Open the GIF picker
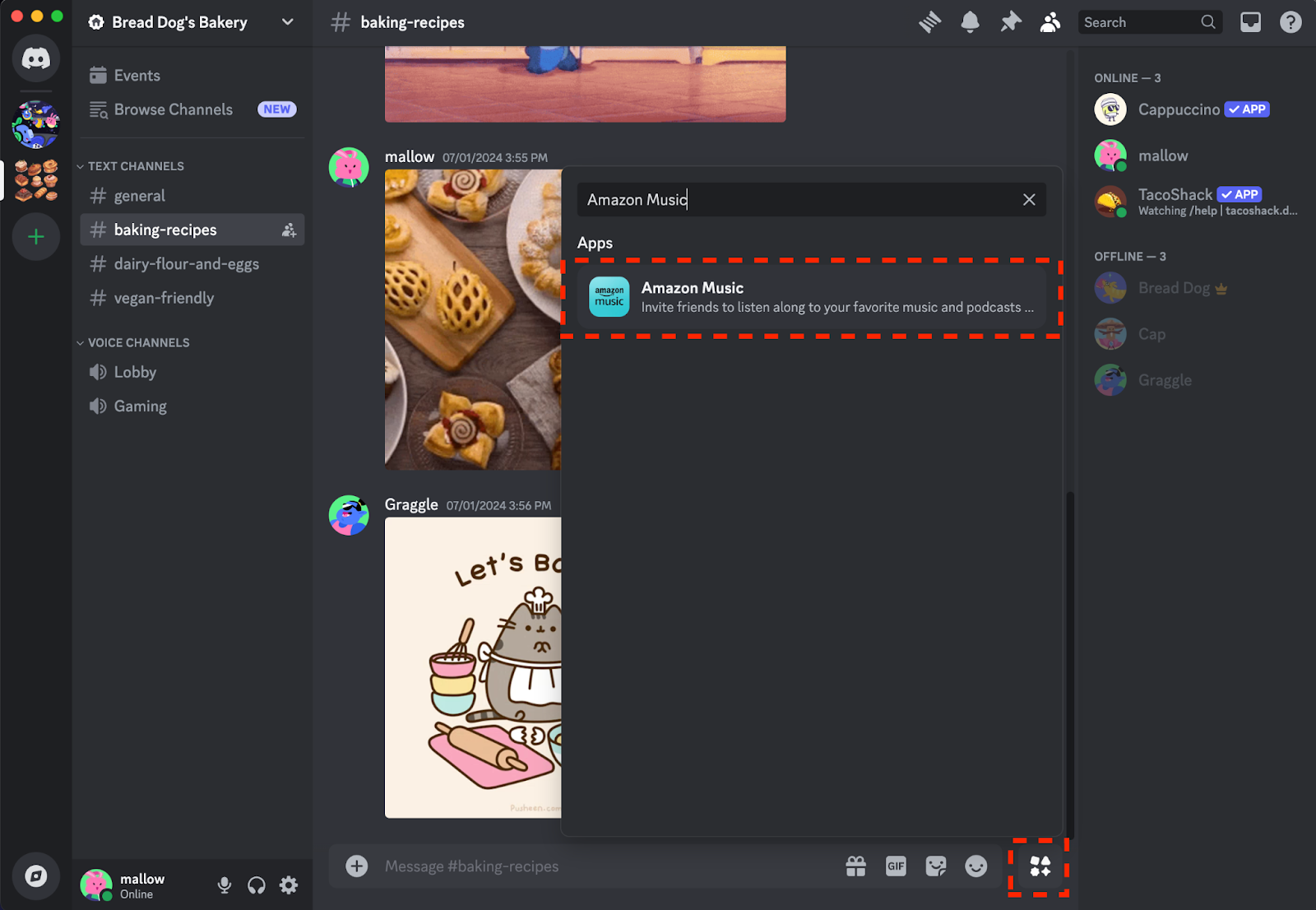This screenshot has height=910, width=1316. pyautogui.click(x=896, y=866)
